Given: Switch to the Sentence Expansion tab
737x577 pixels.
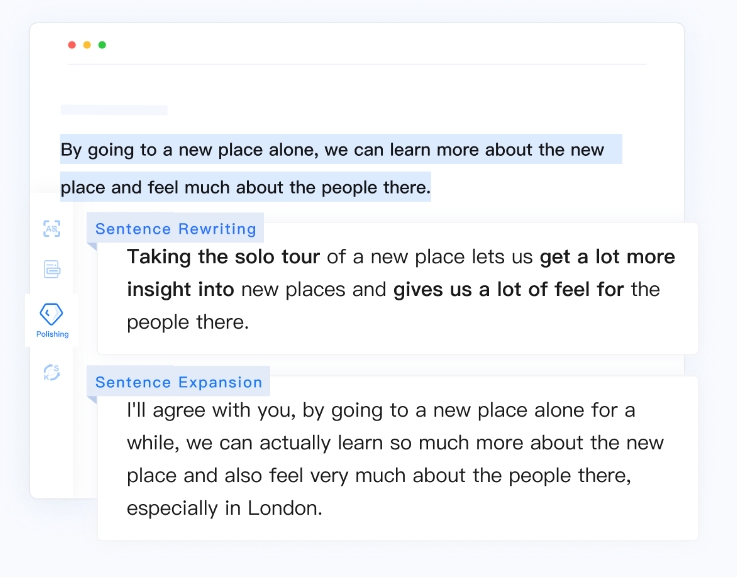Looking at the screenshot, I should click(179, 382).
